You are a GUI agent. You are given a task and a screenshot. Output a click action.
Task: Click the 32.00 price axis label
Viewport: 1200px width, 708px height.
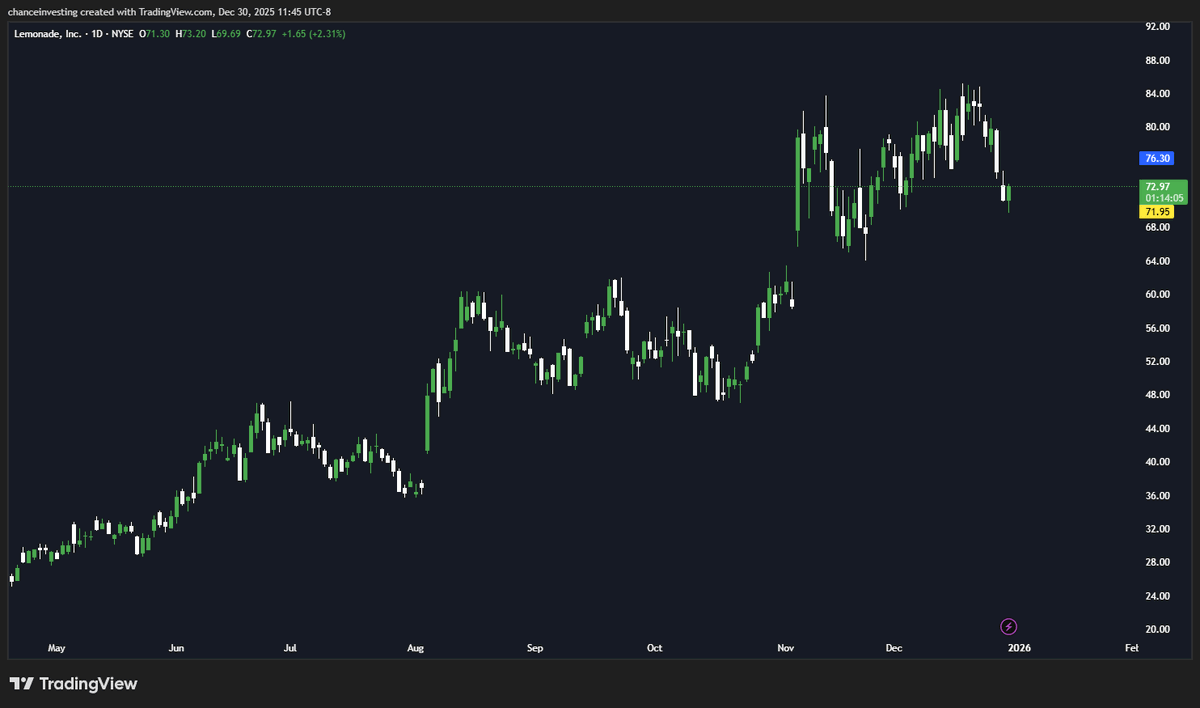pos(1158,529)
